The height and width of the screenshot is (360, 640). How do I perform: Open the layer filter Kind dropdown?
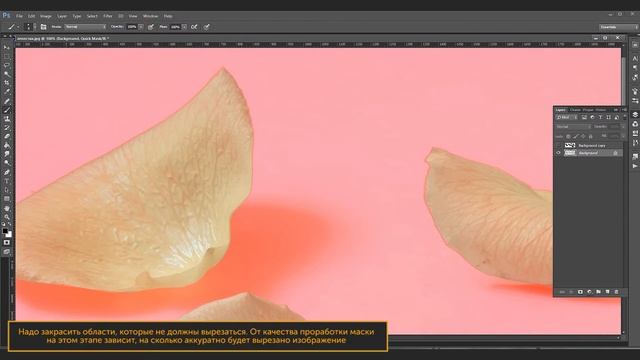point(567,118)
